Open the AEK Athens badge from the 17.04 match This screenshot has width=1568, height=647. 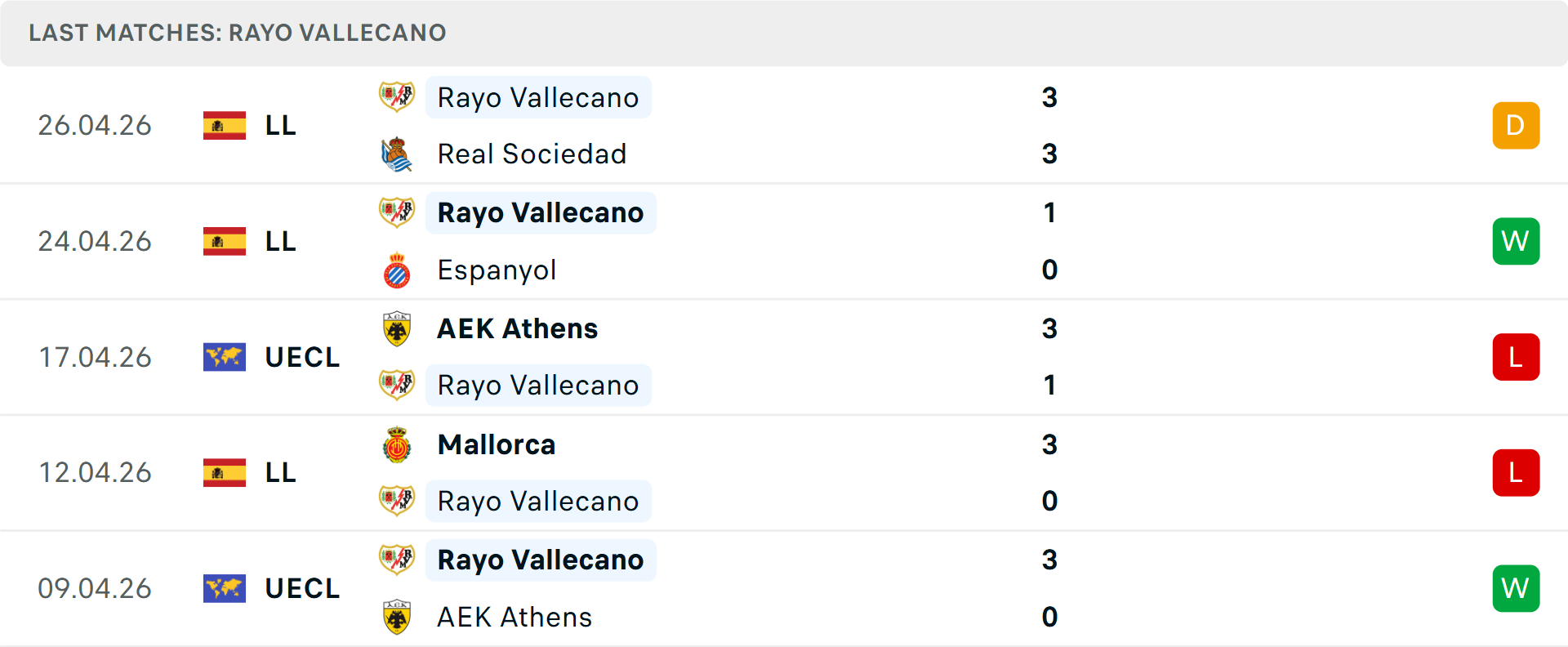397,328
